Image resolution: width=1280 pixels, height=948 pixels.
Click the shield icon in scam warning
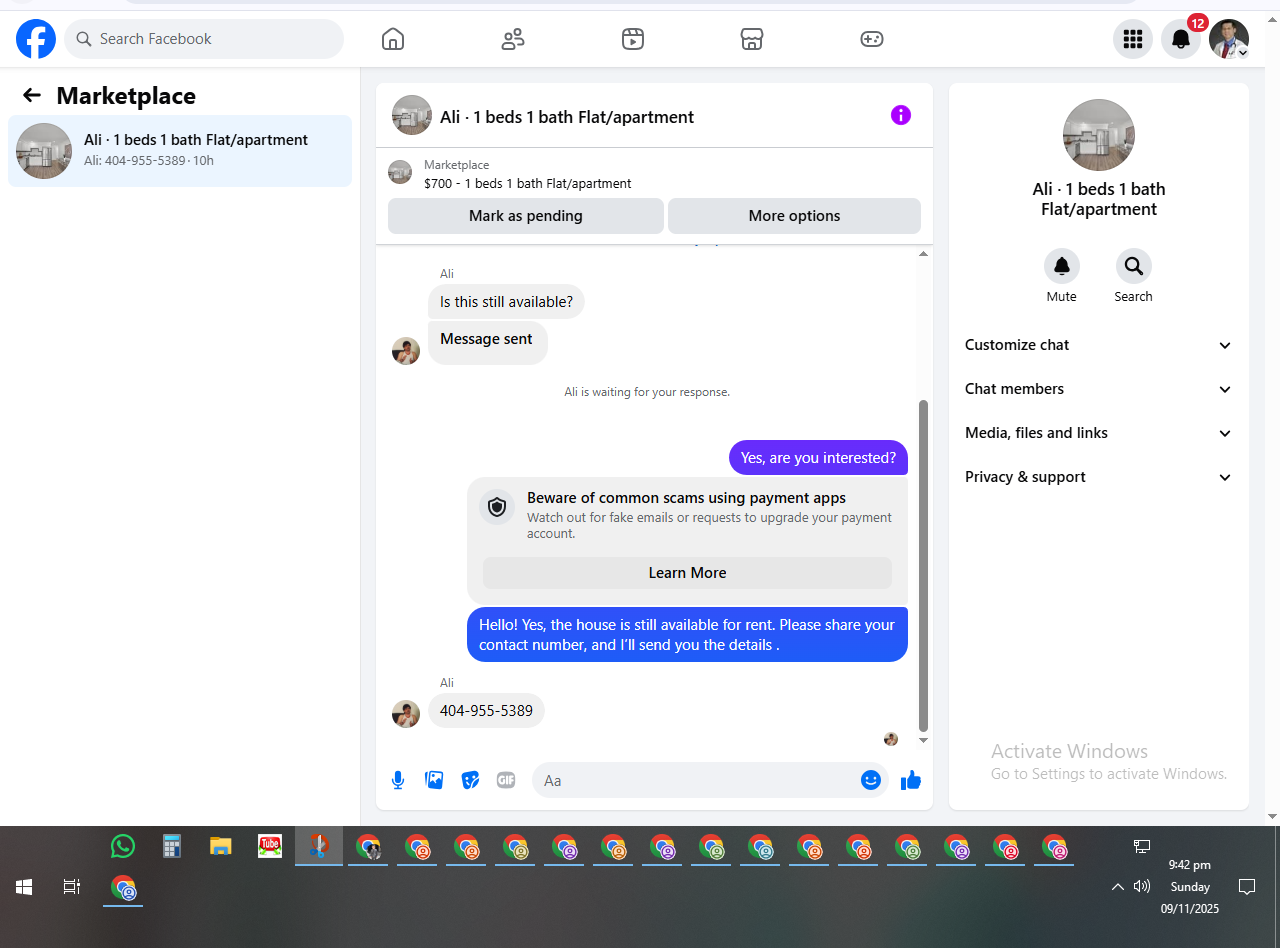pos(497,507)
